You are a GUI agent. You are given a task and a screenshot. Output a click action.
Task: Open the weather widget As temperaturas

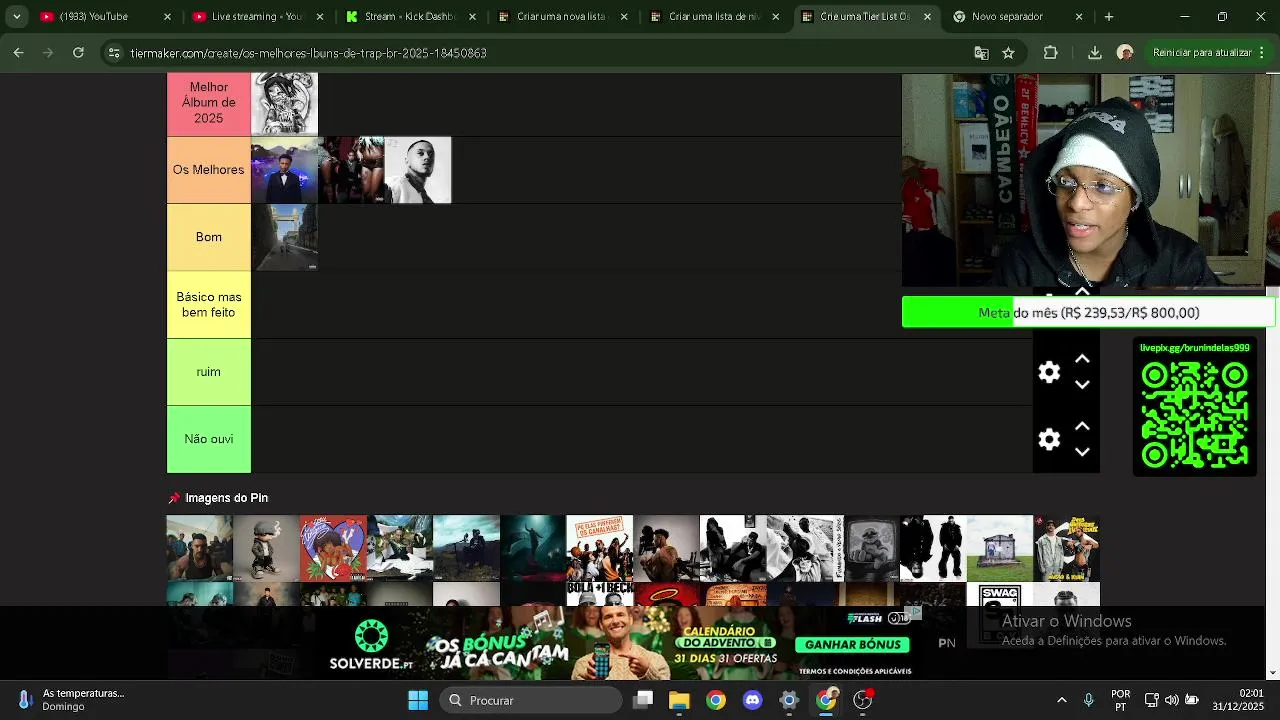click(x=70, y=700)
